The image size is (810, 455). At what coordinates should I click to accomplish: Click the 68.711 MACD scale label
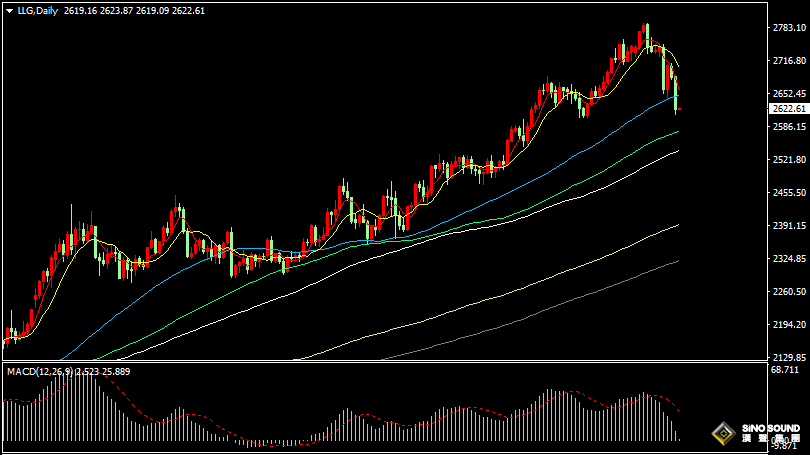(786, 371)
